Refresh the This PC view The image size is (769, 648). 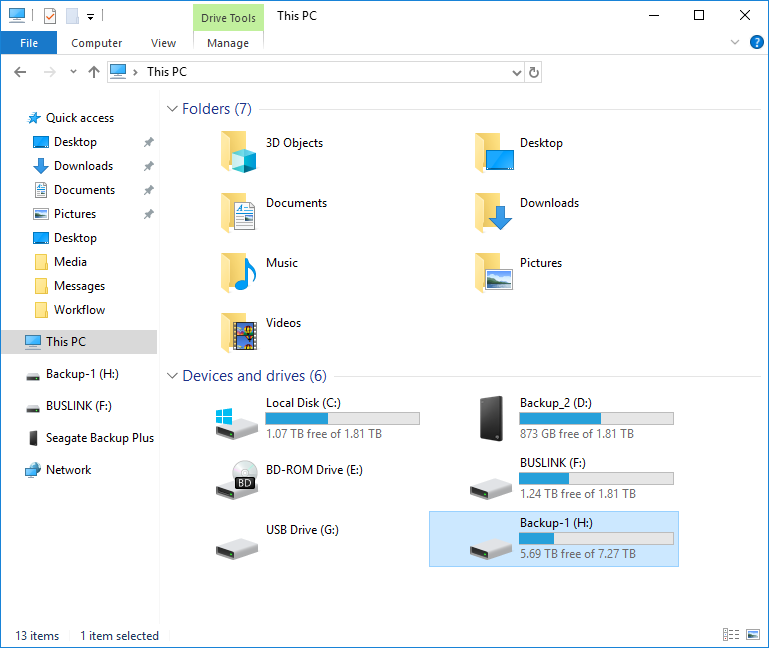pos(534,73)
